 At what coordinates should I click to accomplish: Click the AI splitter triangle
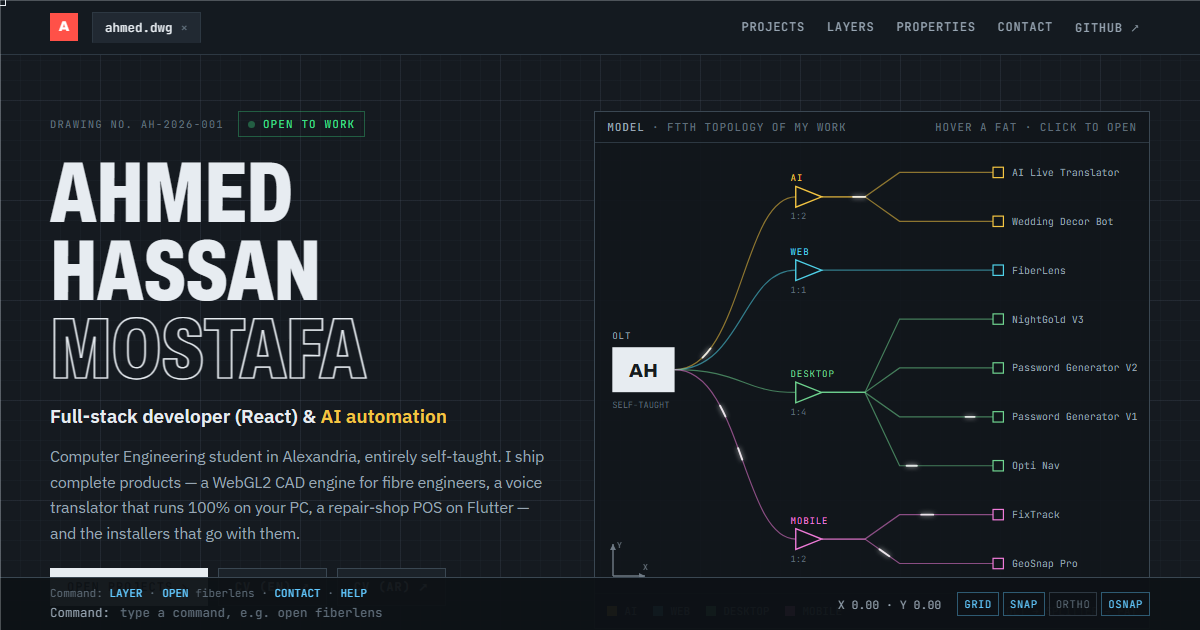[x=808, y=197]
